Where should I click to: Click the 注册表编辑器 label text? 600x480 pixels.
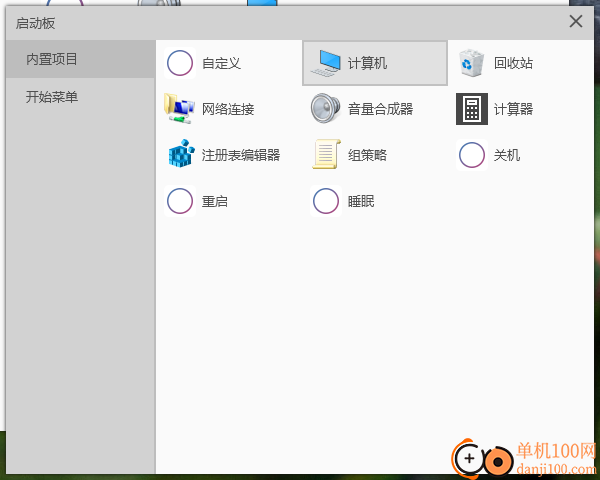click(x=241, y=155)
